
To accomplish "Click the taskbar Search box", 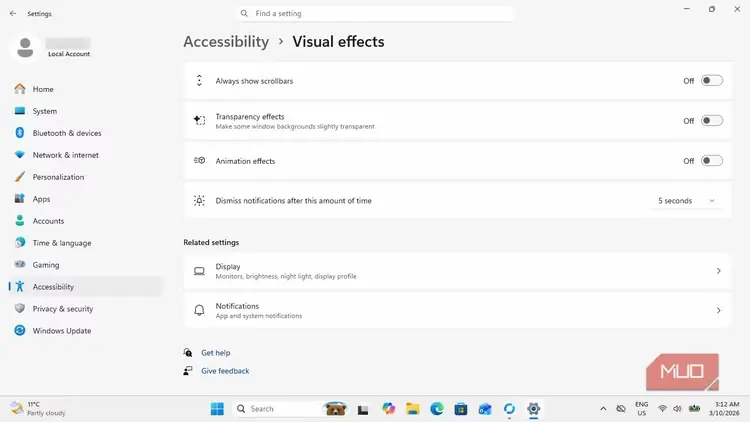I will (290, 409).
